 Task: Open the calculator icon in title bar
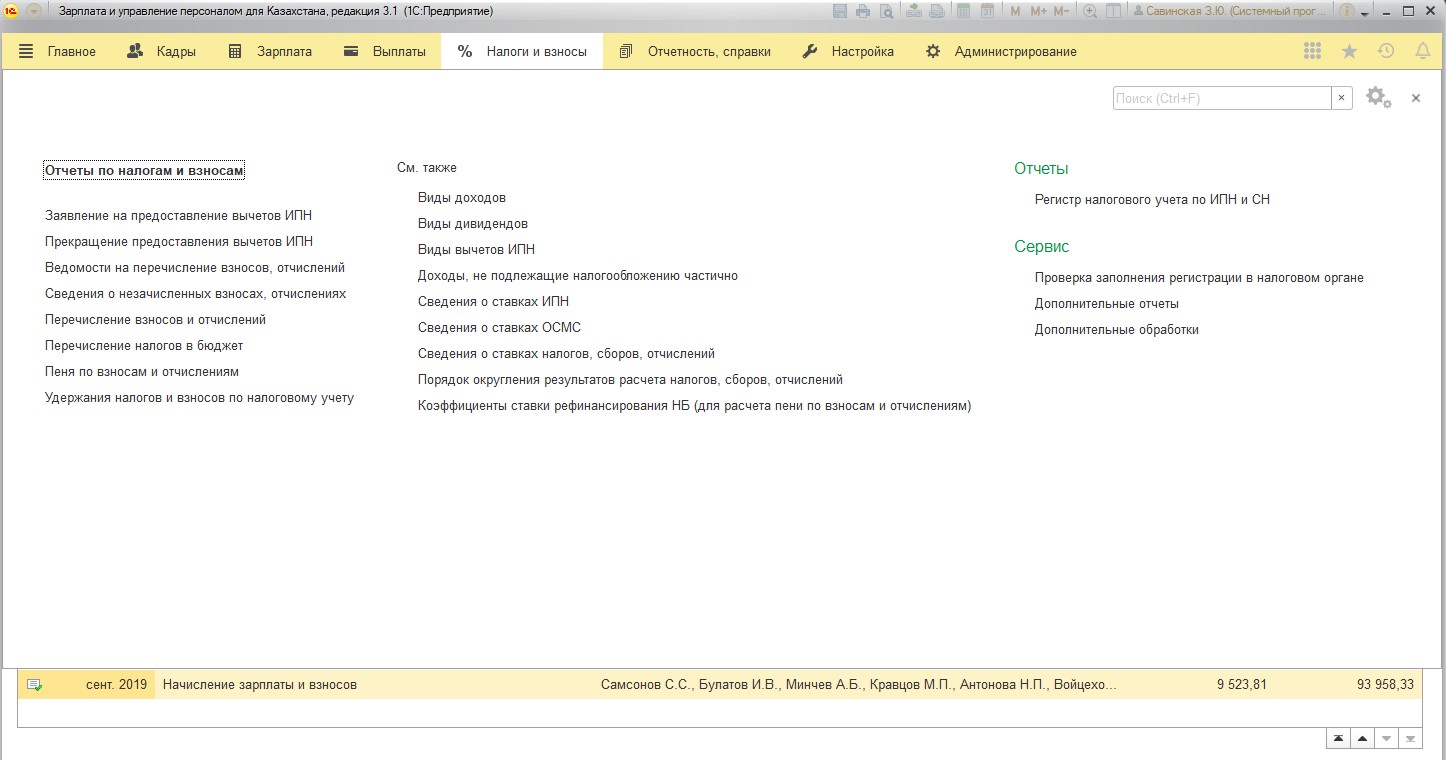pyautogui.click(x=963, y=11)
